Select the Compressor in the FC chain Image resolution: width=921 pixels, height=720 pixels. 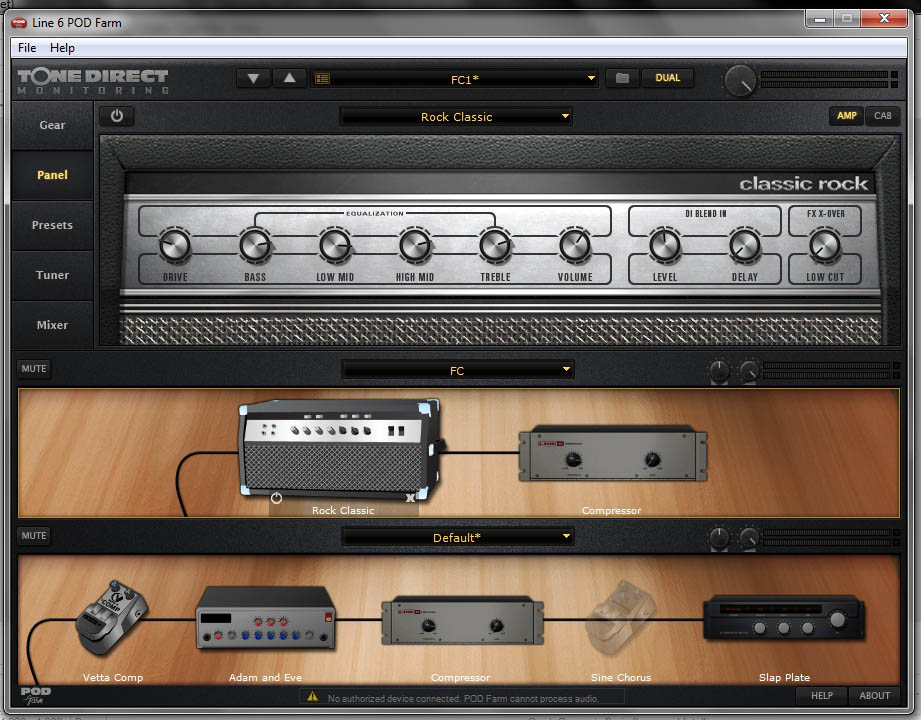coord(612,453)
